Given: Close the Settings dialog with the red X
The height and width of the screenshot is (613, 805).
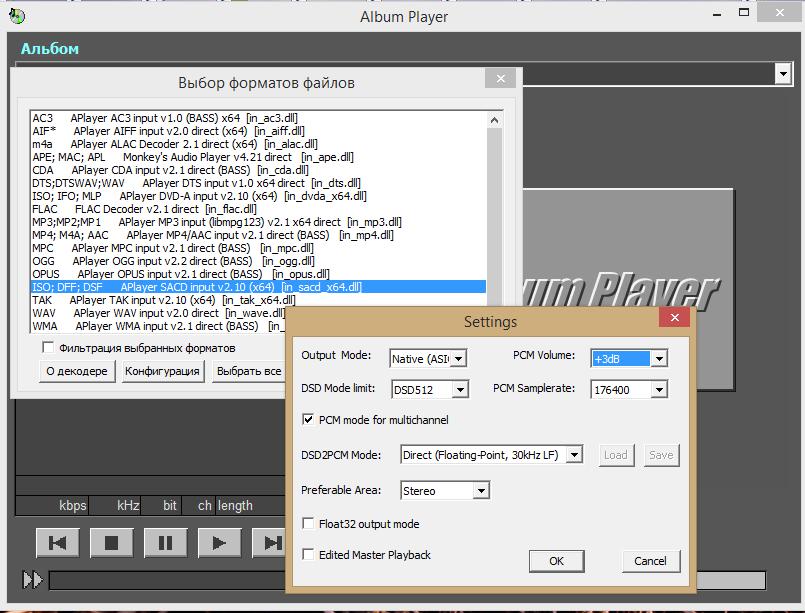Looking at the screenshot, I should tap(674, 319).
